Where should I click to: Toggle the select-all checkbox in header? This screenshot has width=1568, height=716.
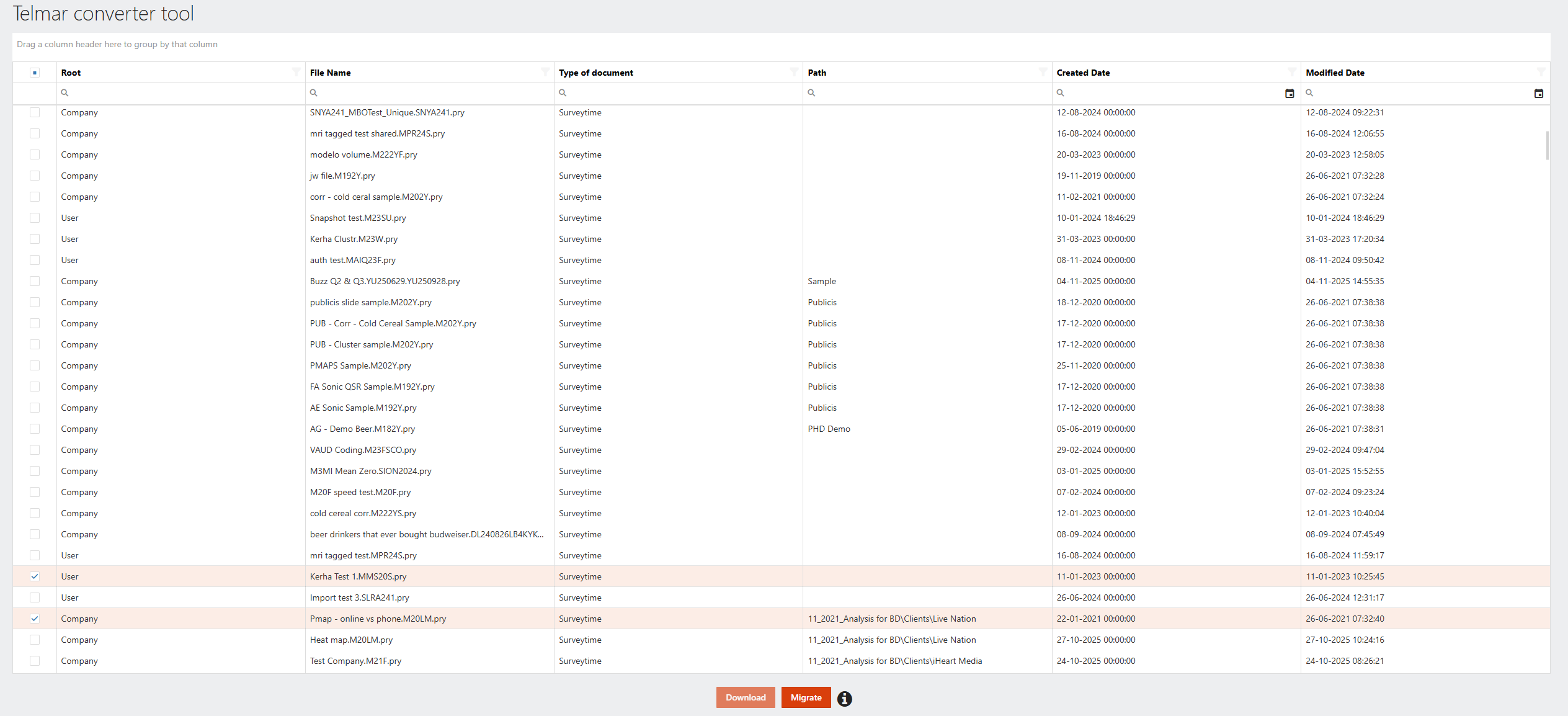pyautogui.click(x=35, y=73)
